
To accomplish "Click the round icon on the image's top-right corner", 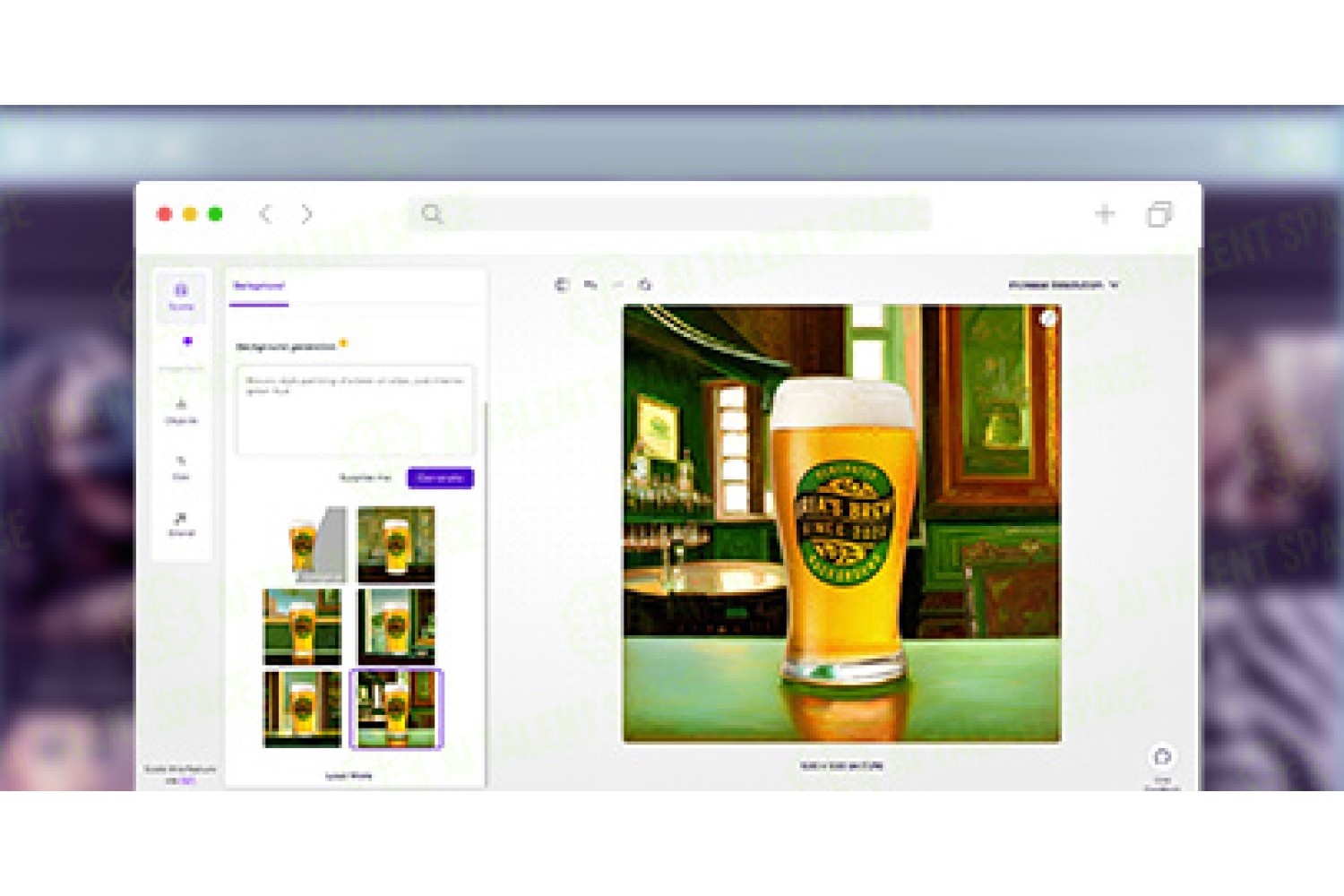I will point(1047,318).
